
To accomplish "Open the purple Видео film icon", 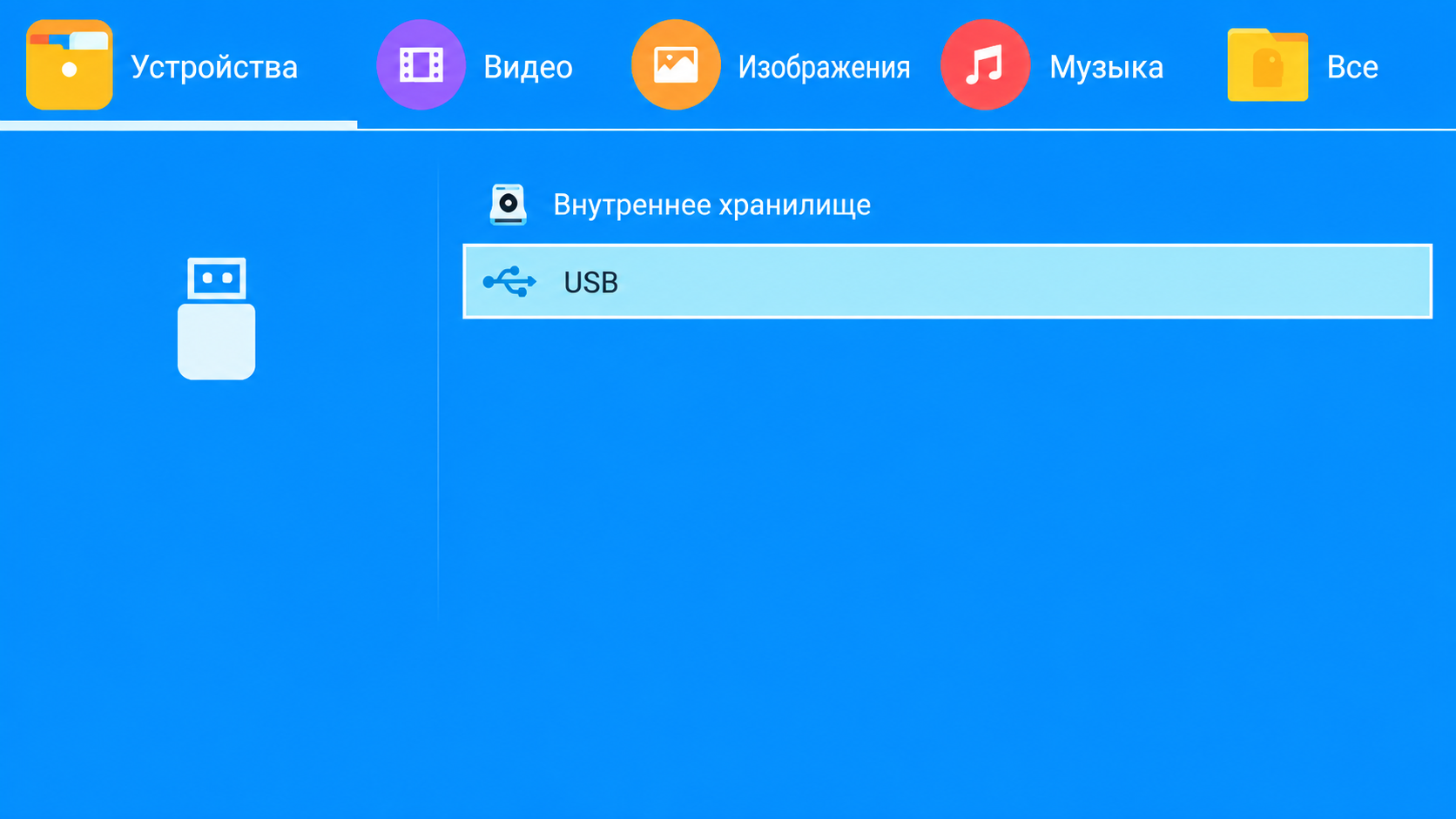I will [421, 64].
